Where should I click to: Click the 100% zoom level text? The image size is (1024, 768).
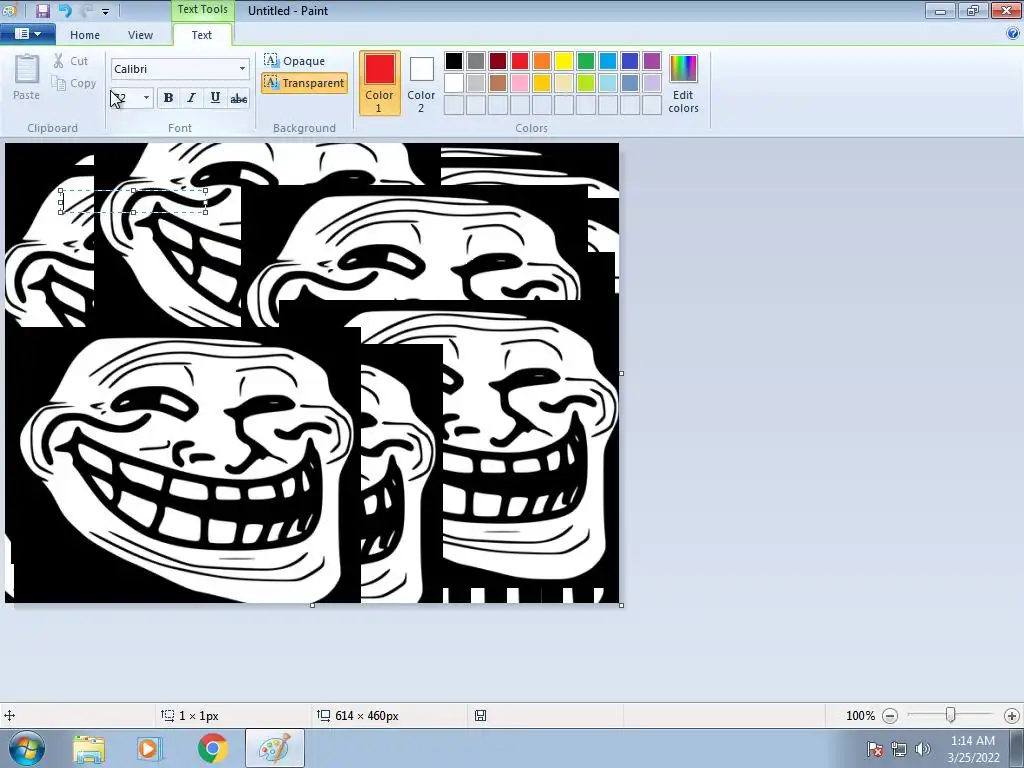point(860,716)
